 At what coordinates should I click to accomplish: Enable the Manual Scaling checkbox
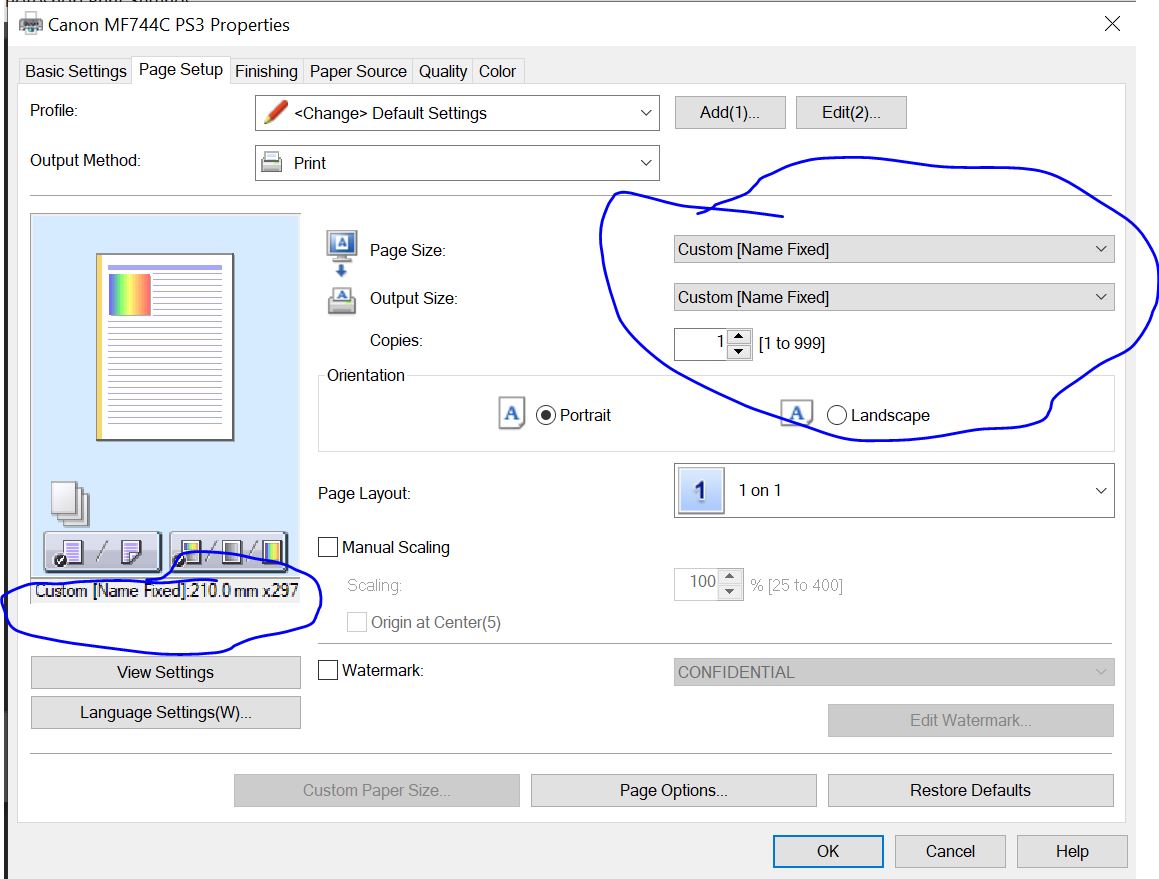[328, 547]
